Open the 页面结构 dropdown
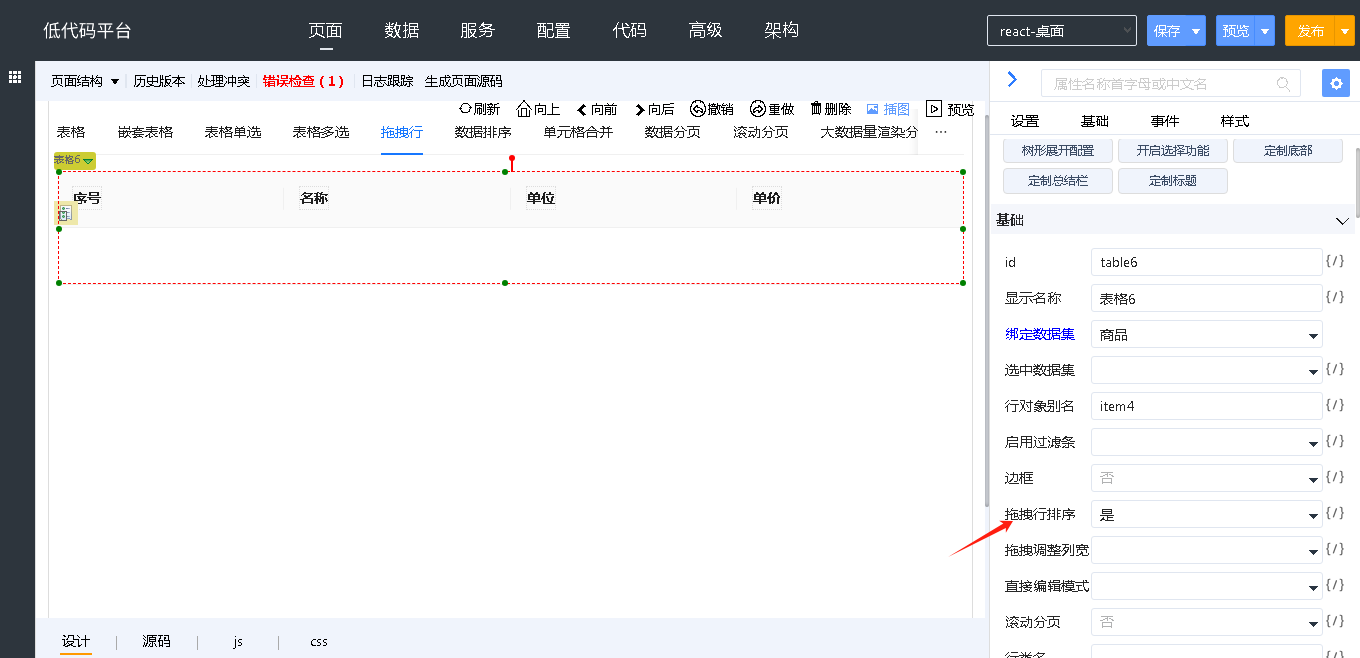 pyautogui.click(x=85, y=81)
